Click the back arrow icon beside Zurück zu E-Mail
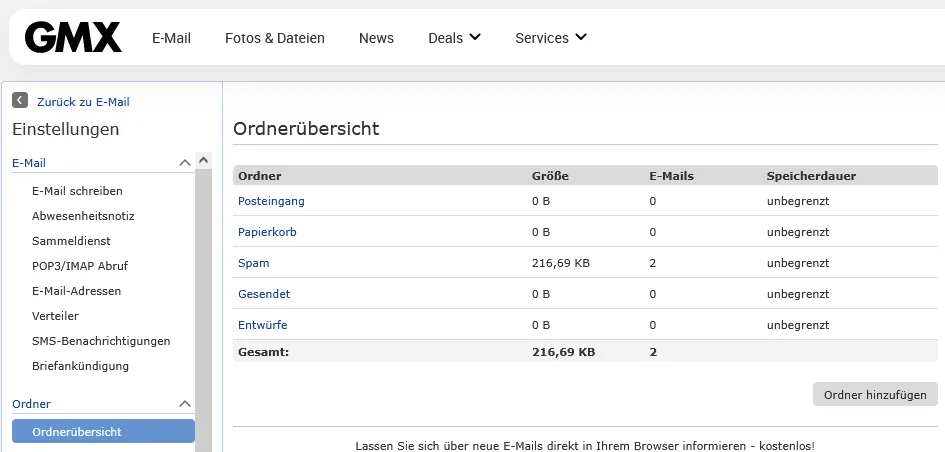This screenshot has height=452, width=945. (20, 101)
